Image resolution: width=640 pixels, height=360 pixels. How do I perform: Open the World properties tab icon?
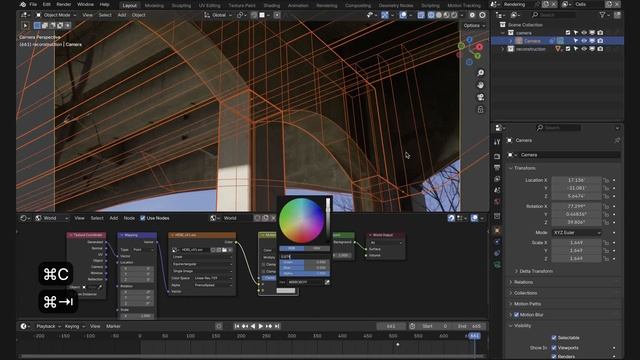point(497,202)
